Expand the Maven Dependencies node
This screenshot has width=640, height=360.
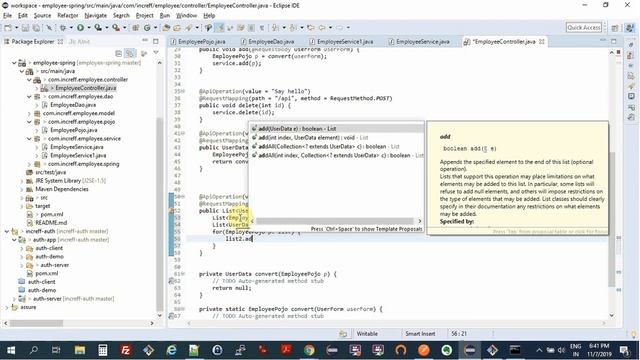22,189
